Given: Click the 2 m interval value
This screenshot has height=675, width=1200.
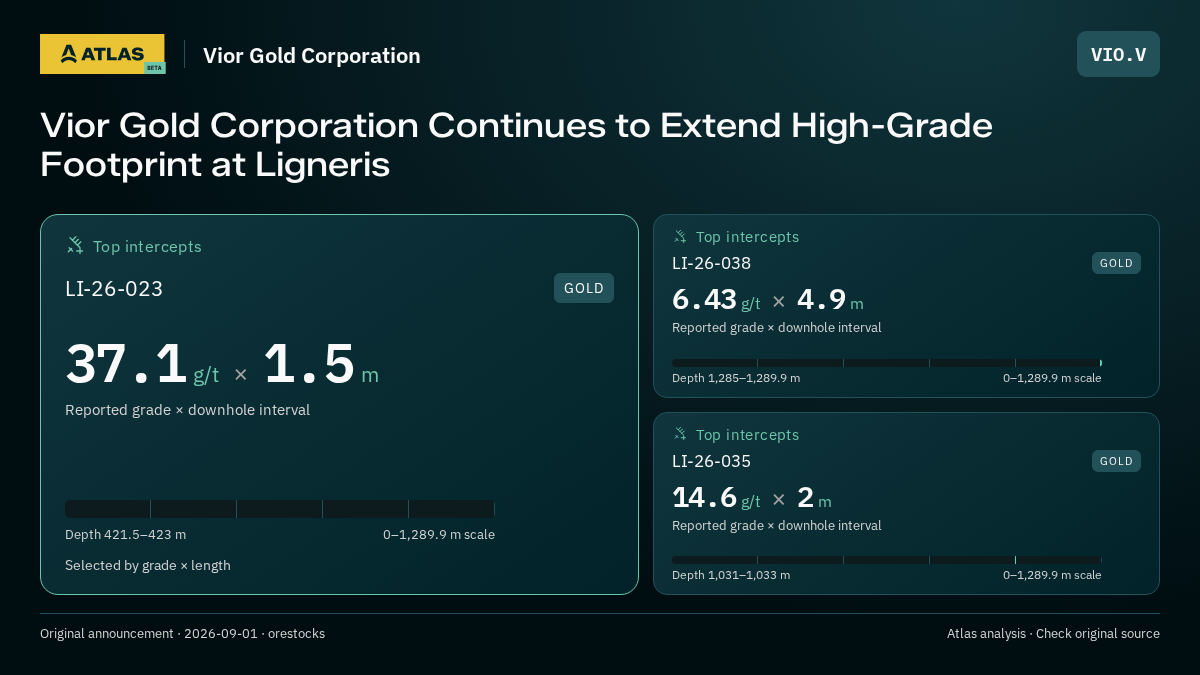Looking at the screenshot, I should (x=814, y=497).
